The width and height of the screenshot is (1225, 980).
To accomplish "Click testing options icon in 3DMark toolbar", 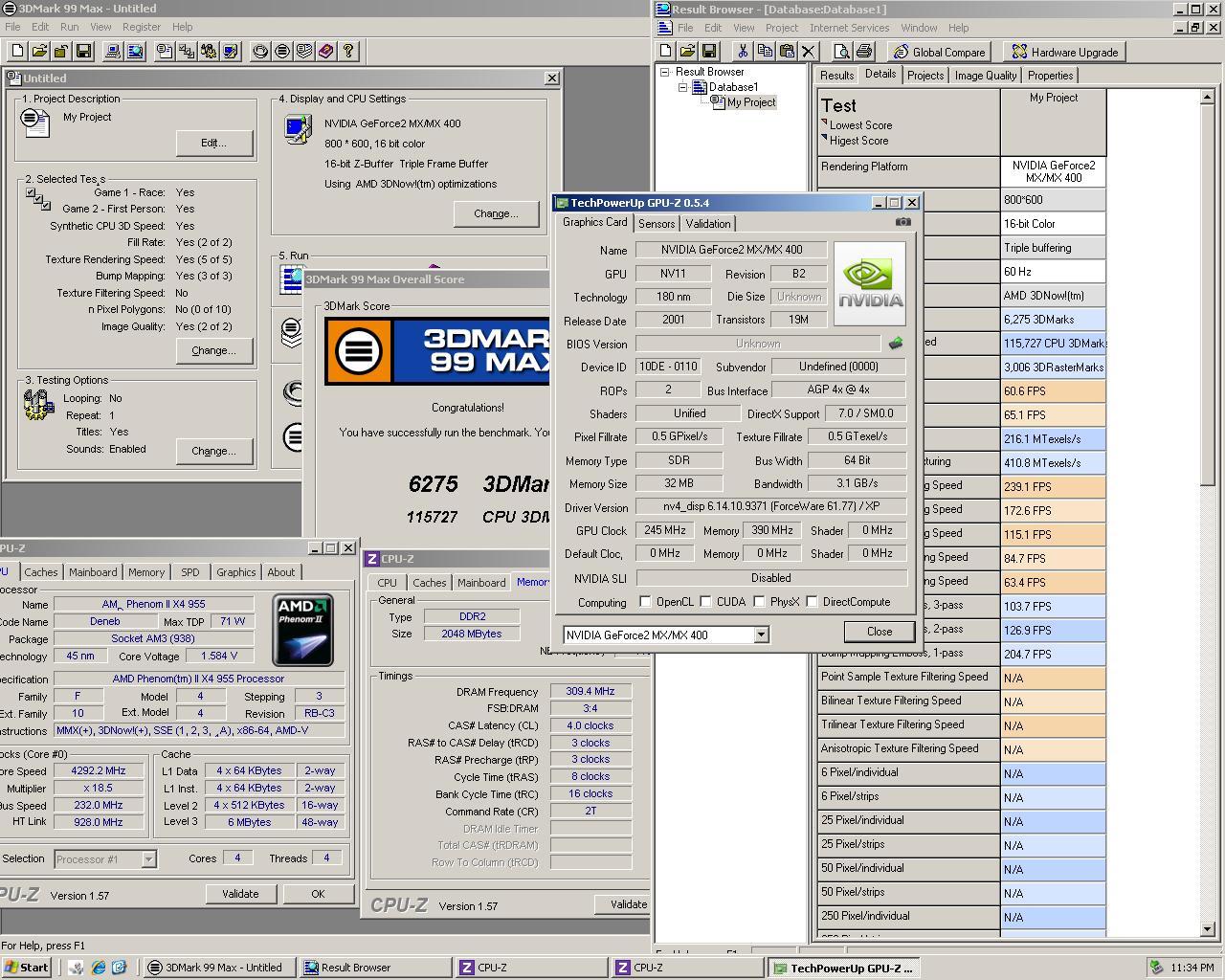I will (209, 51).
